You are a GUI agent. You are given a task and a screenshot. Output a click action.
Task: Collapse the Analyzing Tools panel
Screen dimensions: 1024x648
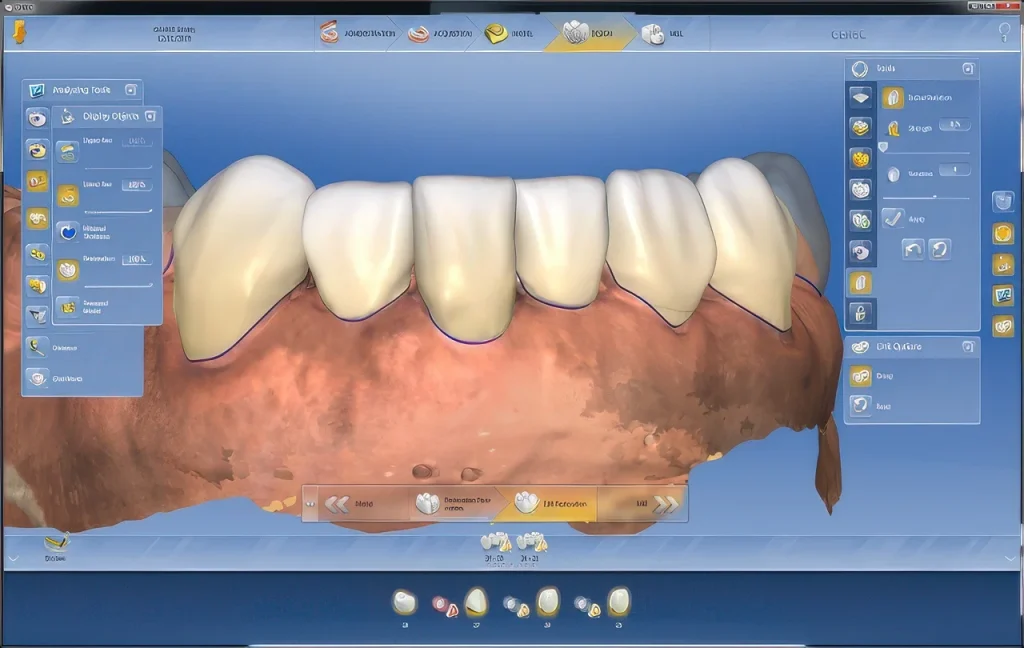click(131, 90)
